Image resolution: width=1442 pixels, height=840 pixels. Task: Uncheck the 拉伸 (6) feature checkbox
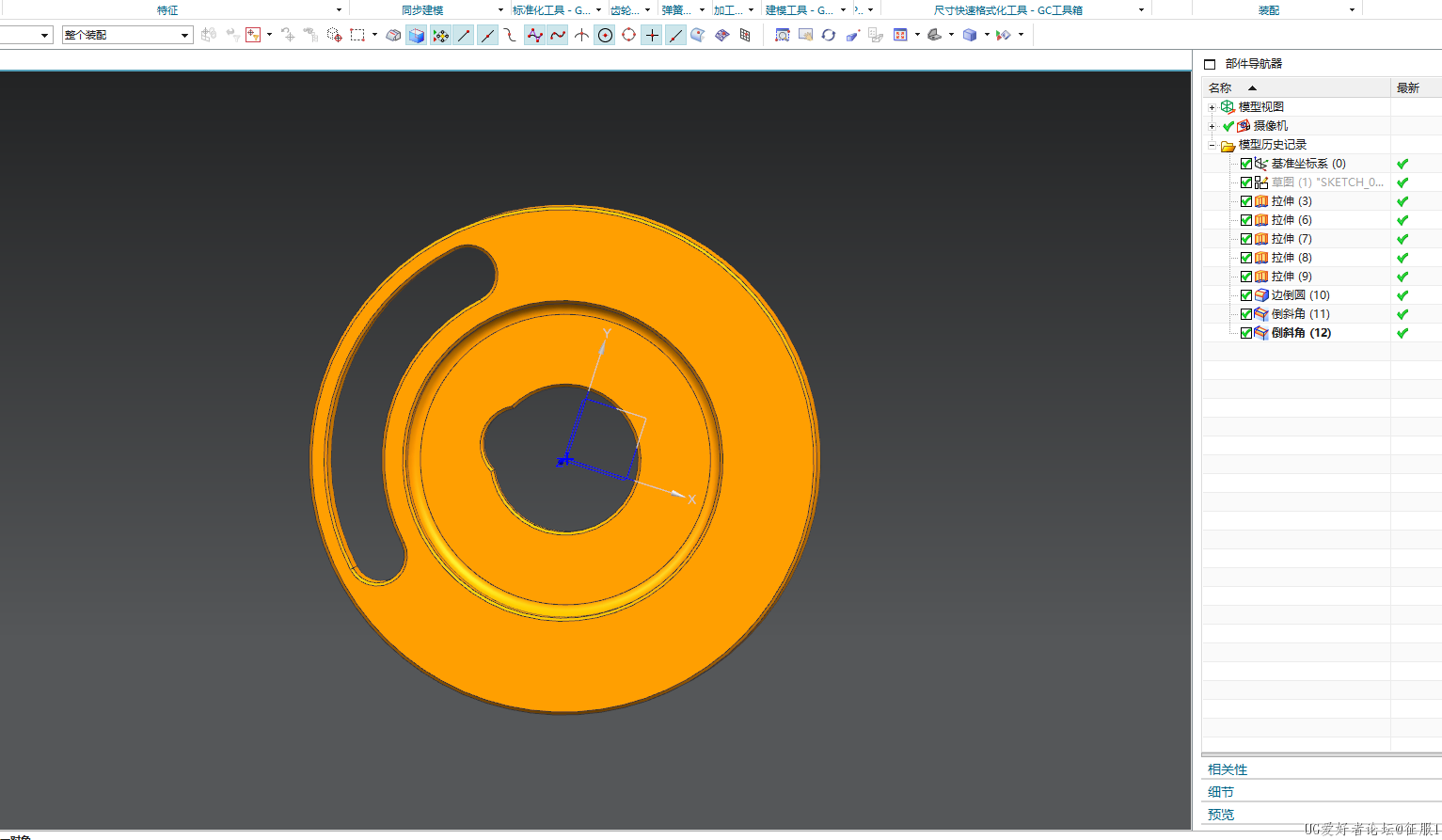pyautogui.click(x=1246, y=220)
